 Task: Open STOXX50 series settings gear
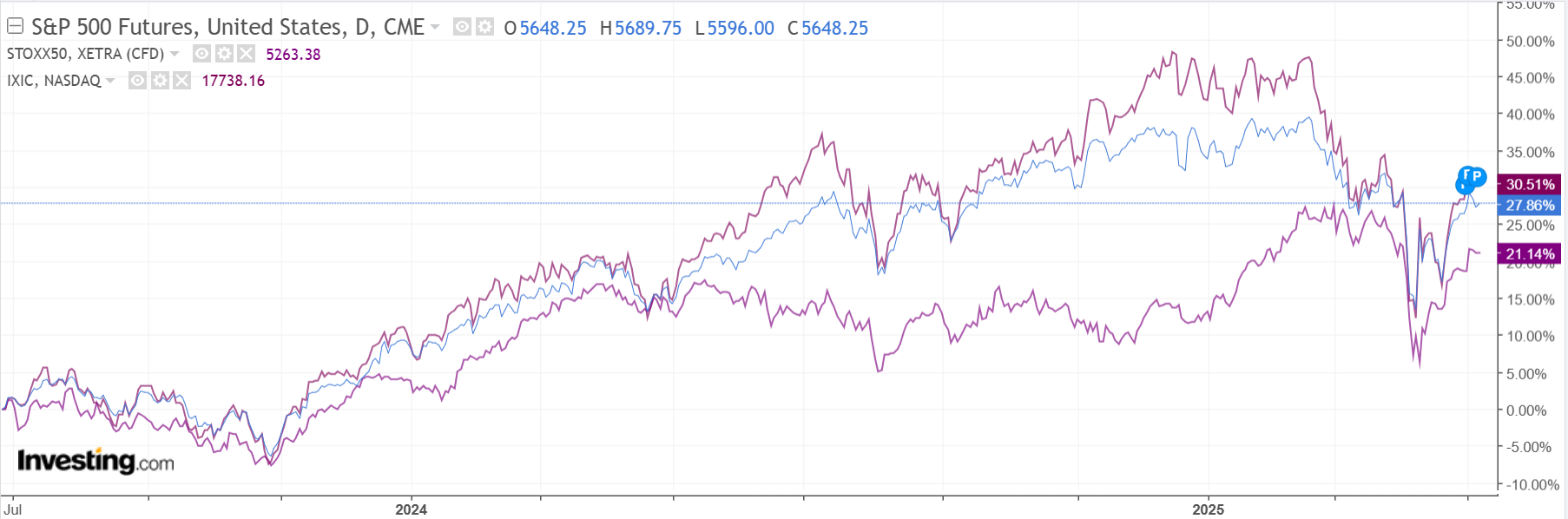point(224,54)
